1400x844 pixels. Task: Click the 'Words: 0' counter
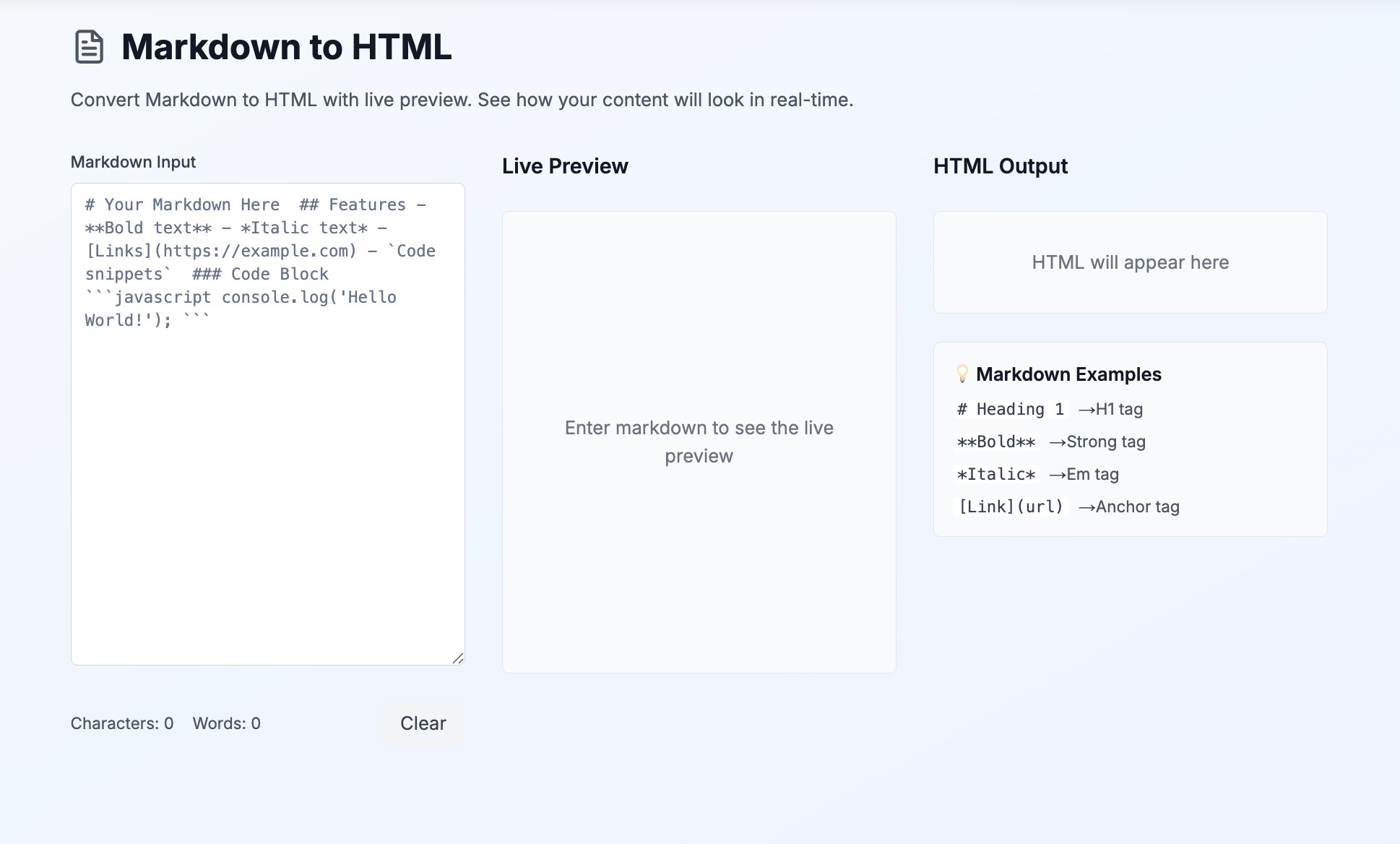coord(226,723)
